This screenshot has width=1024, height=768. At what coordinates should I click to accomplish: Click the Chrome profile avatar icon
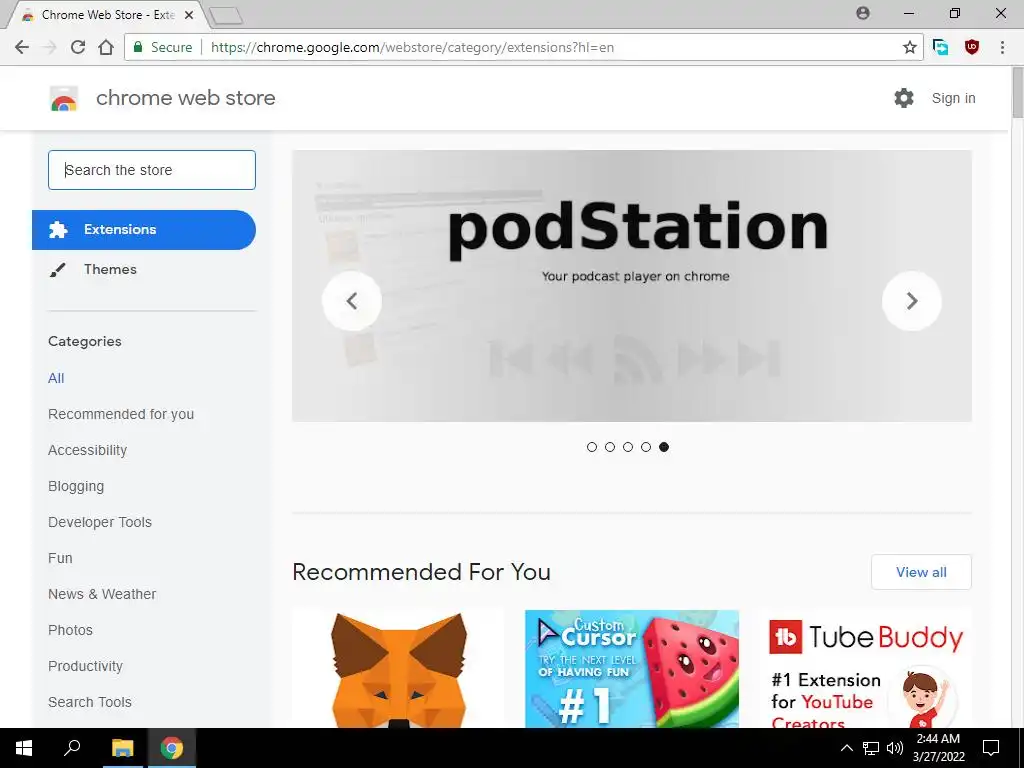click(863, 13)
